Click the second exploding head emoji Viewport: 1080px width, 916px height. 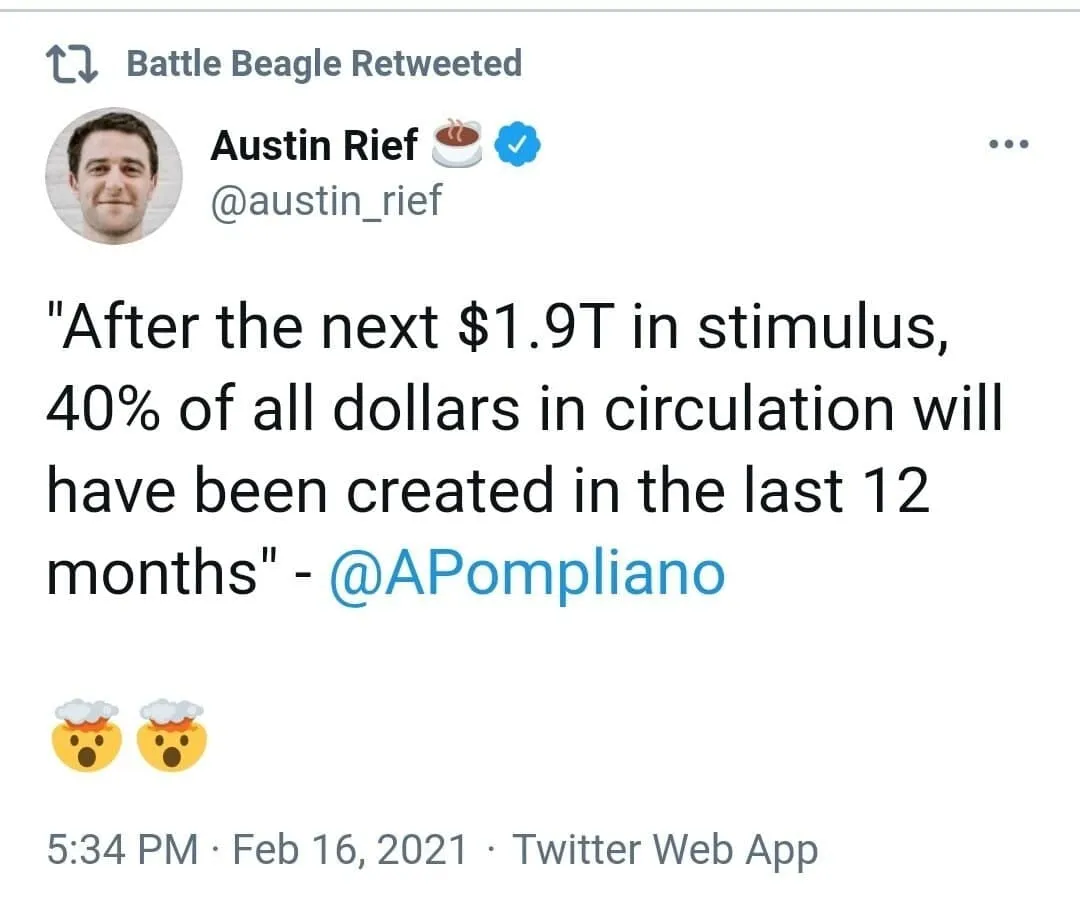172,735
